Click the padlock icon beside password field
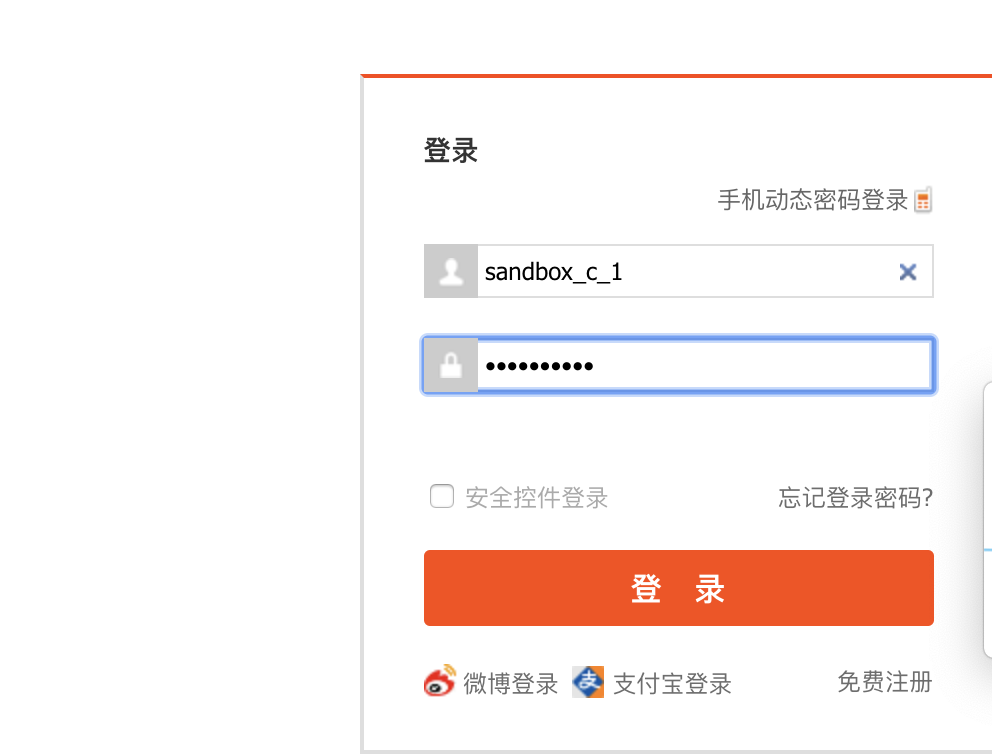992x754 pixels. pos(451,365)
